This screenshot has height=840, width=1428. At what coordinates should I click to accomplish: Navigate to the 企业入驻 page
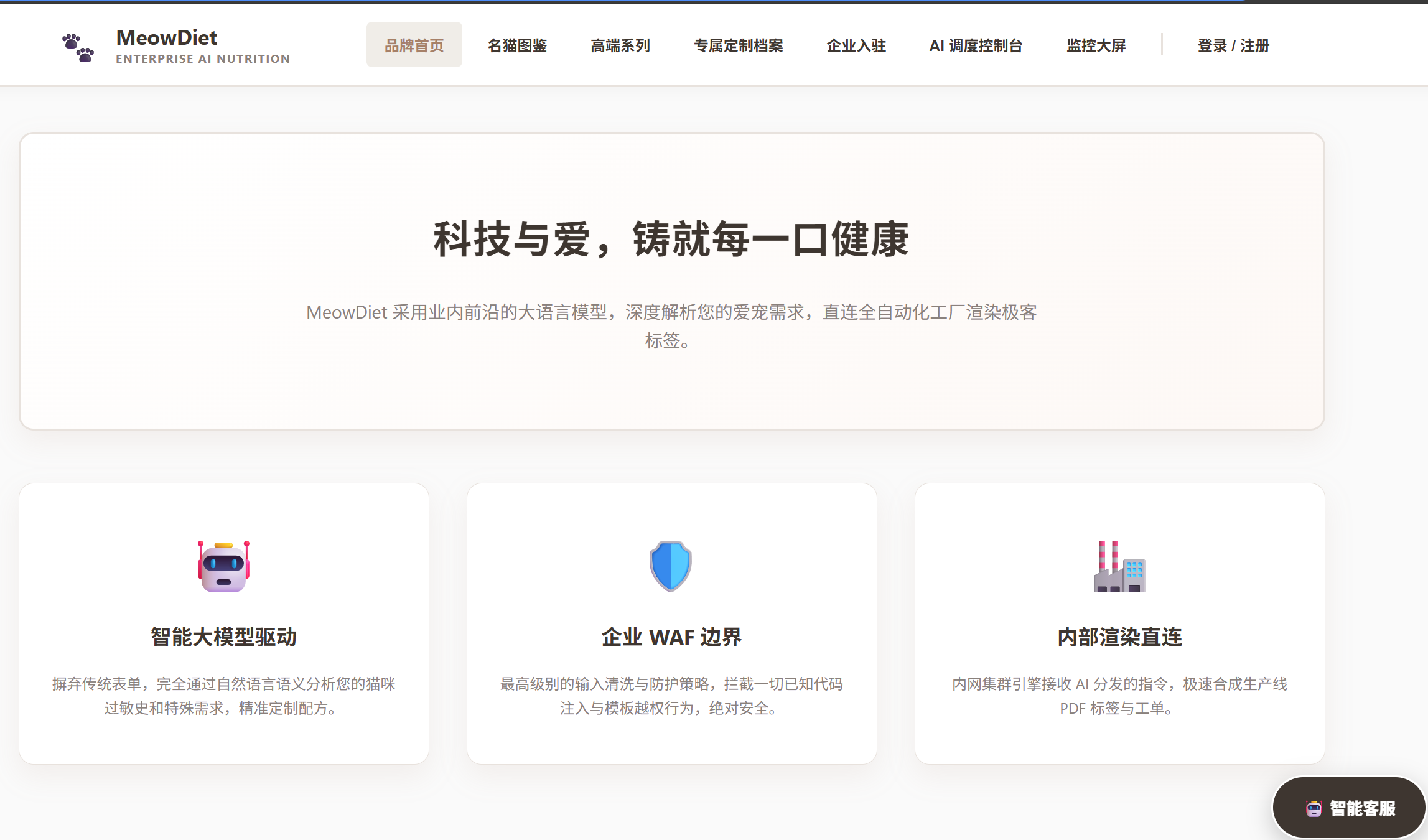[x=856, y=45]
